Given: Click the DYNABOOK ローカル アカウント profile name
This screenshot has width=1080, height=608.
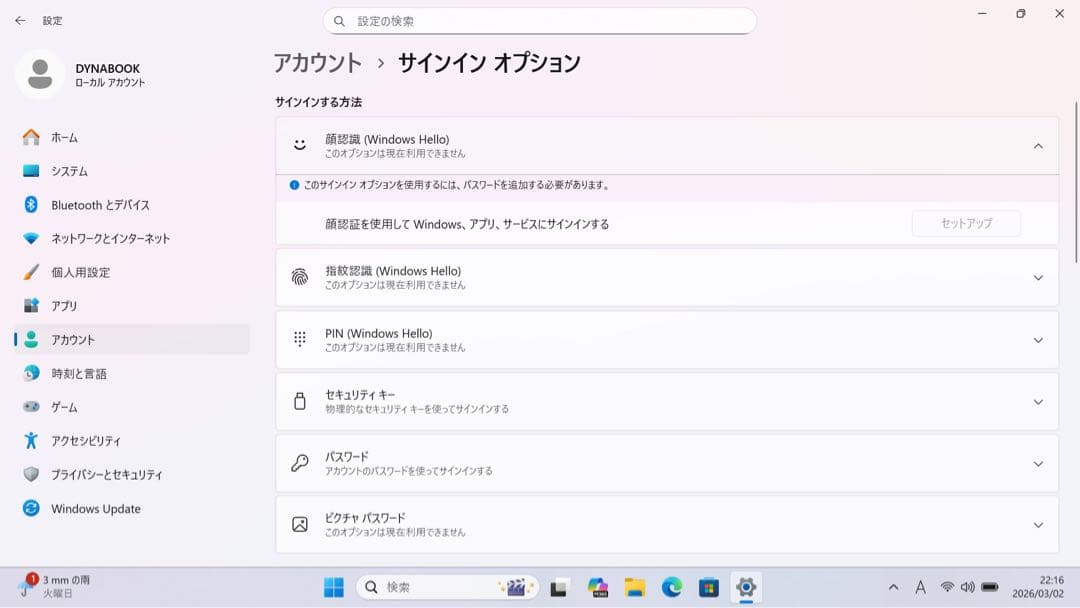Looking at the screenshot, I should 110,74.
